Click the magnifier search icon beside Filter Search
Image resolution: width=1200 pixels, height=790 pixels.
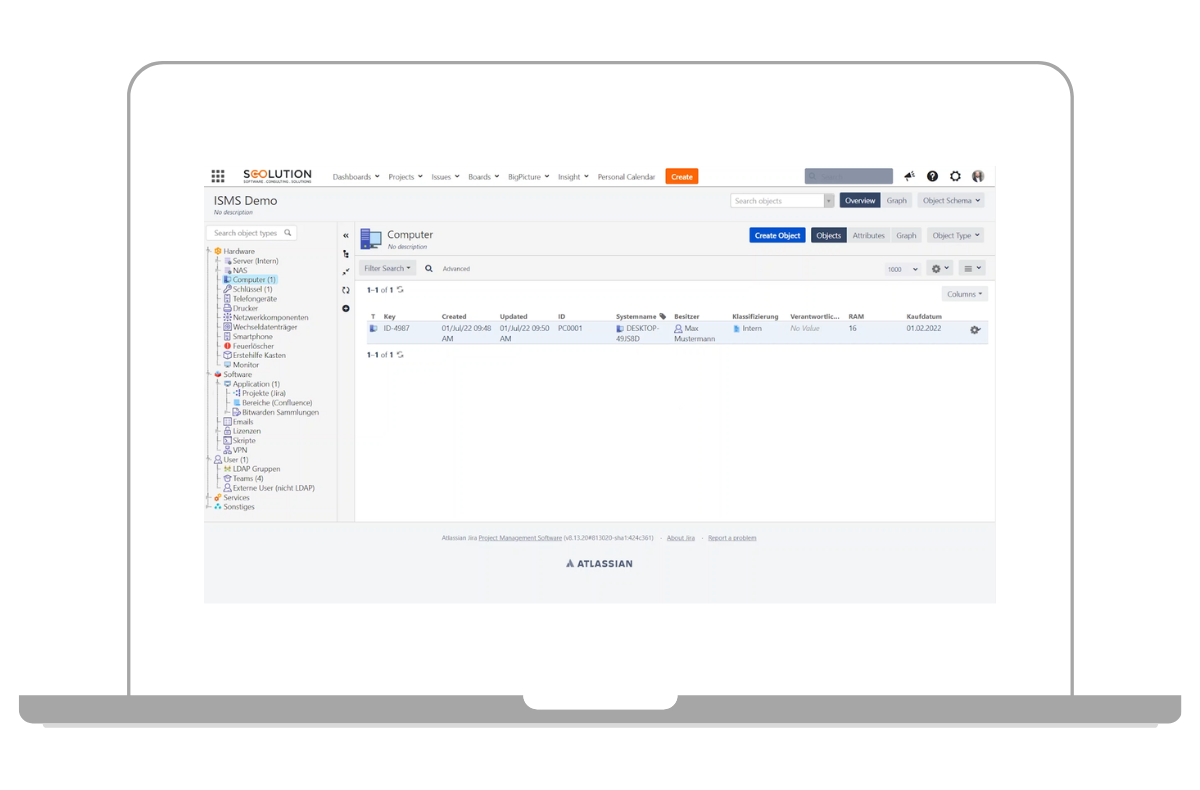pos(429,268)
